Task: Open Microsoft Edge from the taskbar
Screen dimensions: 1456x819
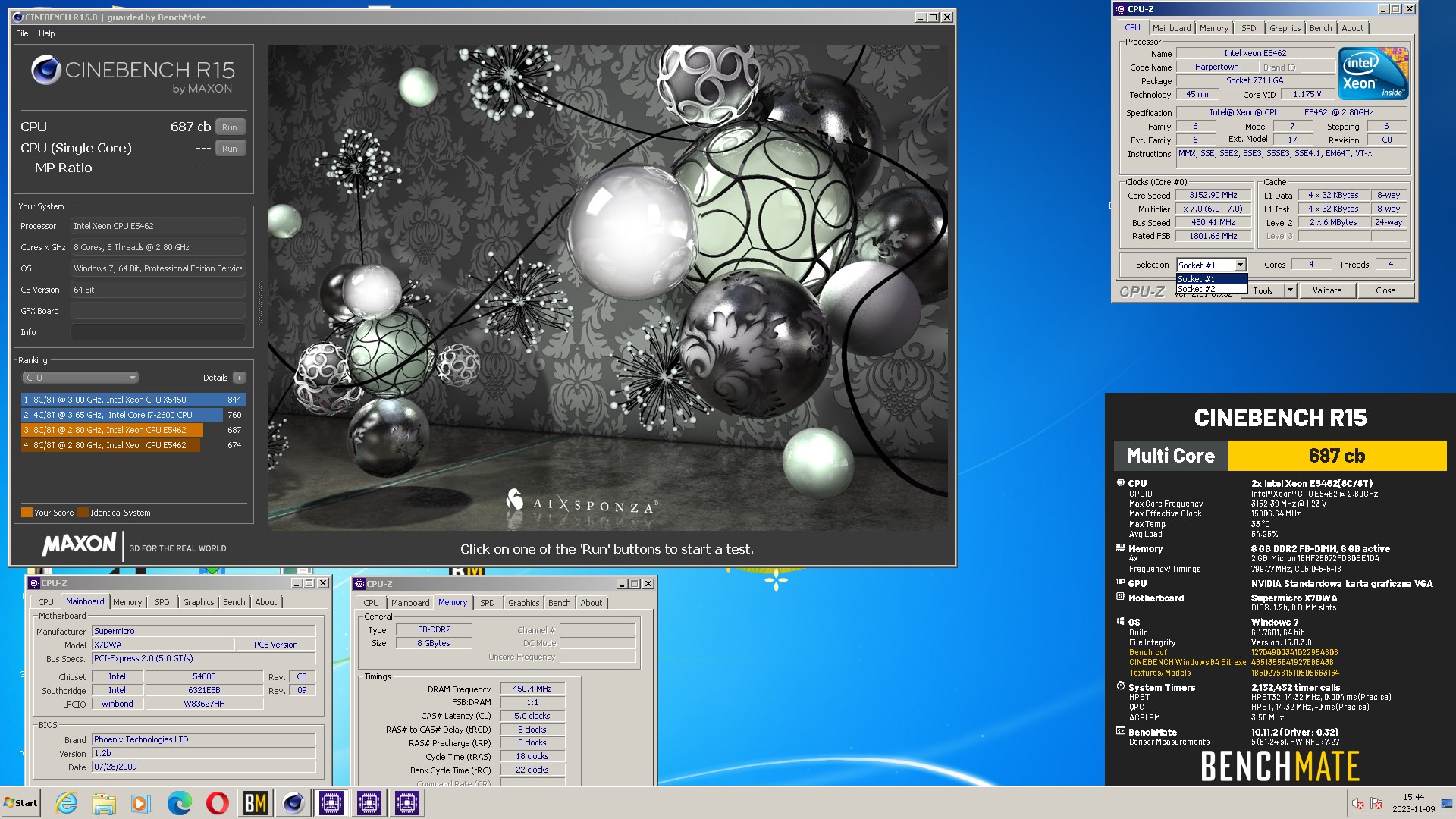Action: click(x=180, y=802)
